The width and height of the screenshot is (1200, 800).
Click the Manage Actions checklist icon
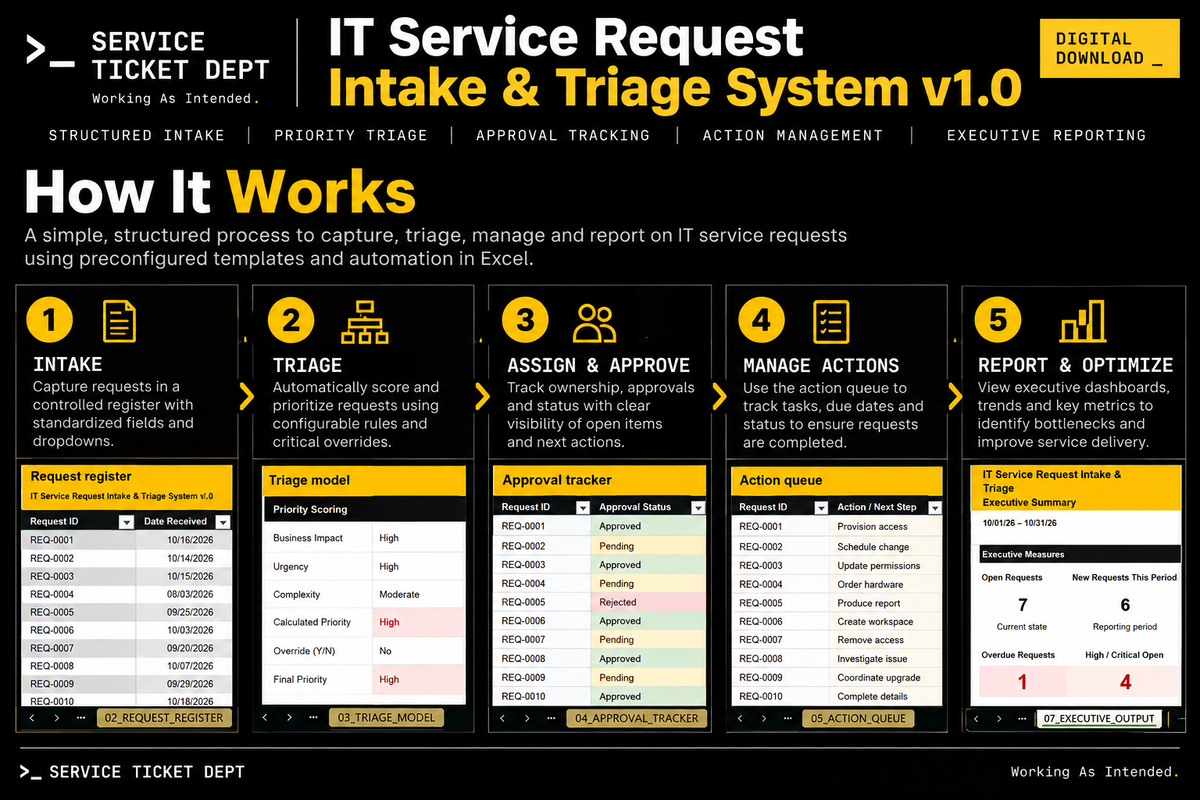click(831, 322)
